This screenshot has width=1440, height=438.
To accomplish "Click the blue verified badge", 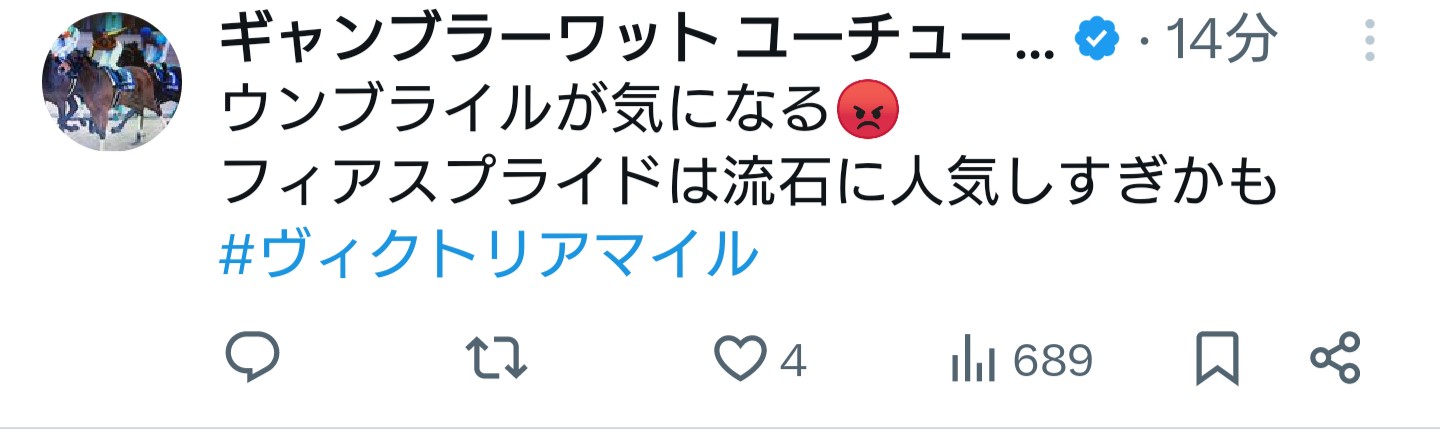I will pos(1097,40).
